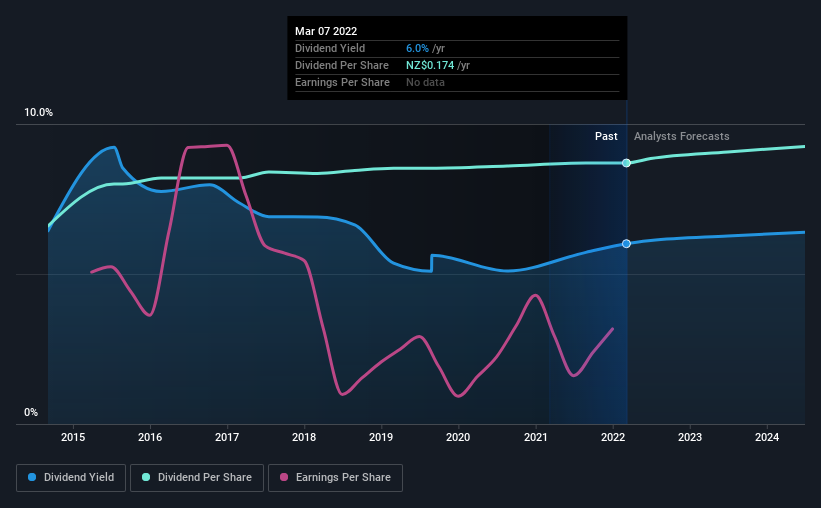Click the 2022 x-axis label

[x=613, y=437]
